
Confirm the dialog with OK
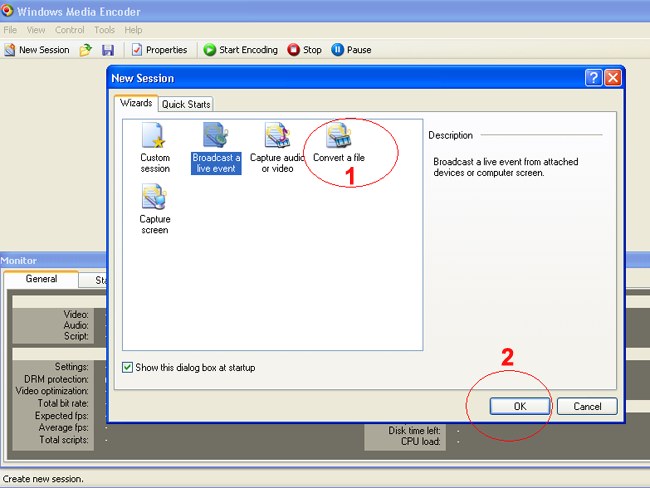520,406
